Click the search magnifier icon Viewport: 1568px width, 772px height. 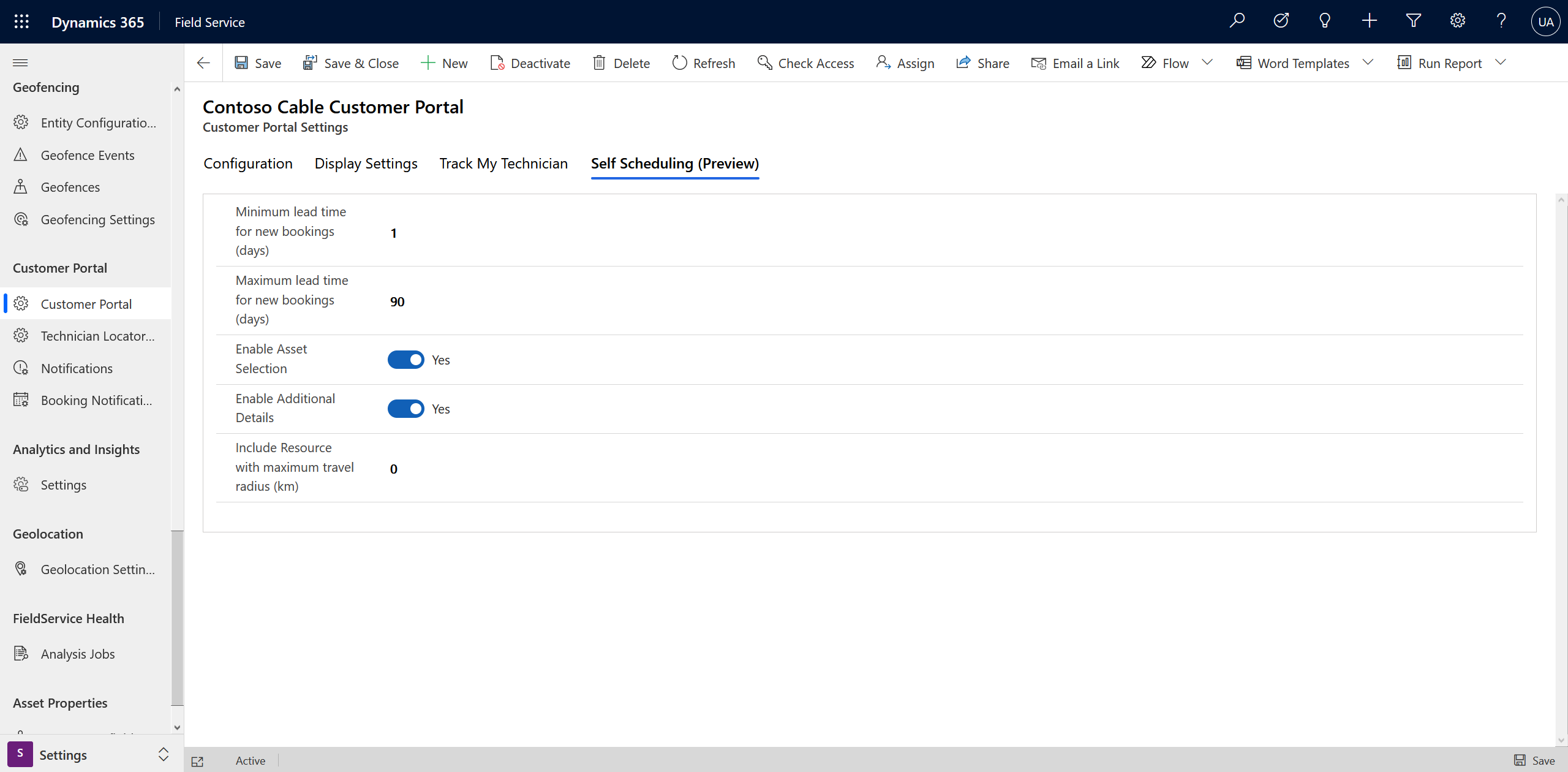(1237, 21)
